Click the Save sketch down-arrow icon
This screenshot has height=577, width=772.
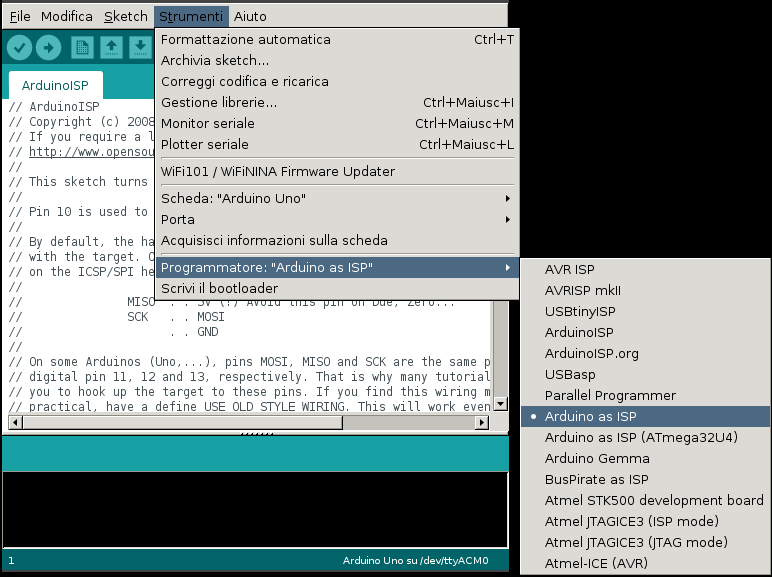[140, 48]
